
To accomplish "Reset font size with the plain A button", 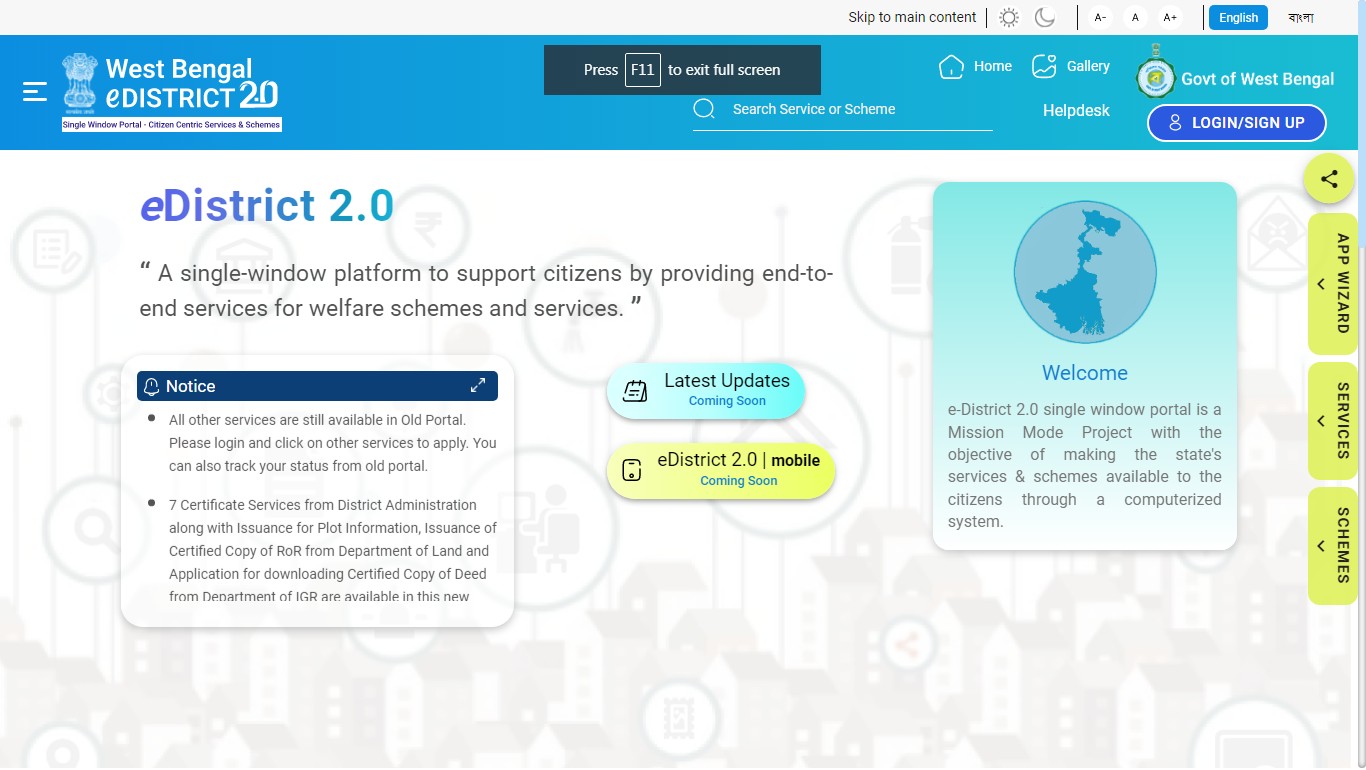I will (1135, 18).
